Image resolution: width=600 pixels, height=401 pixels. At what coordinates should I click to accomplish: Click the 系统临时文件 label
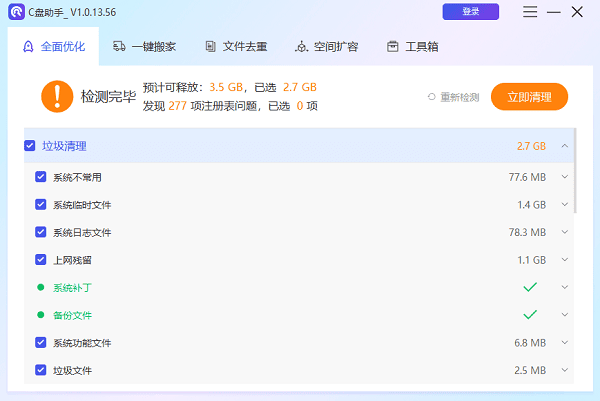[82, 205]
